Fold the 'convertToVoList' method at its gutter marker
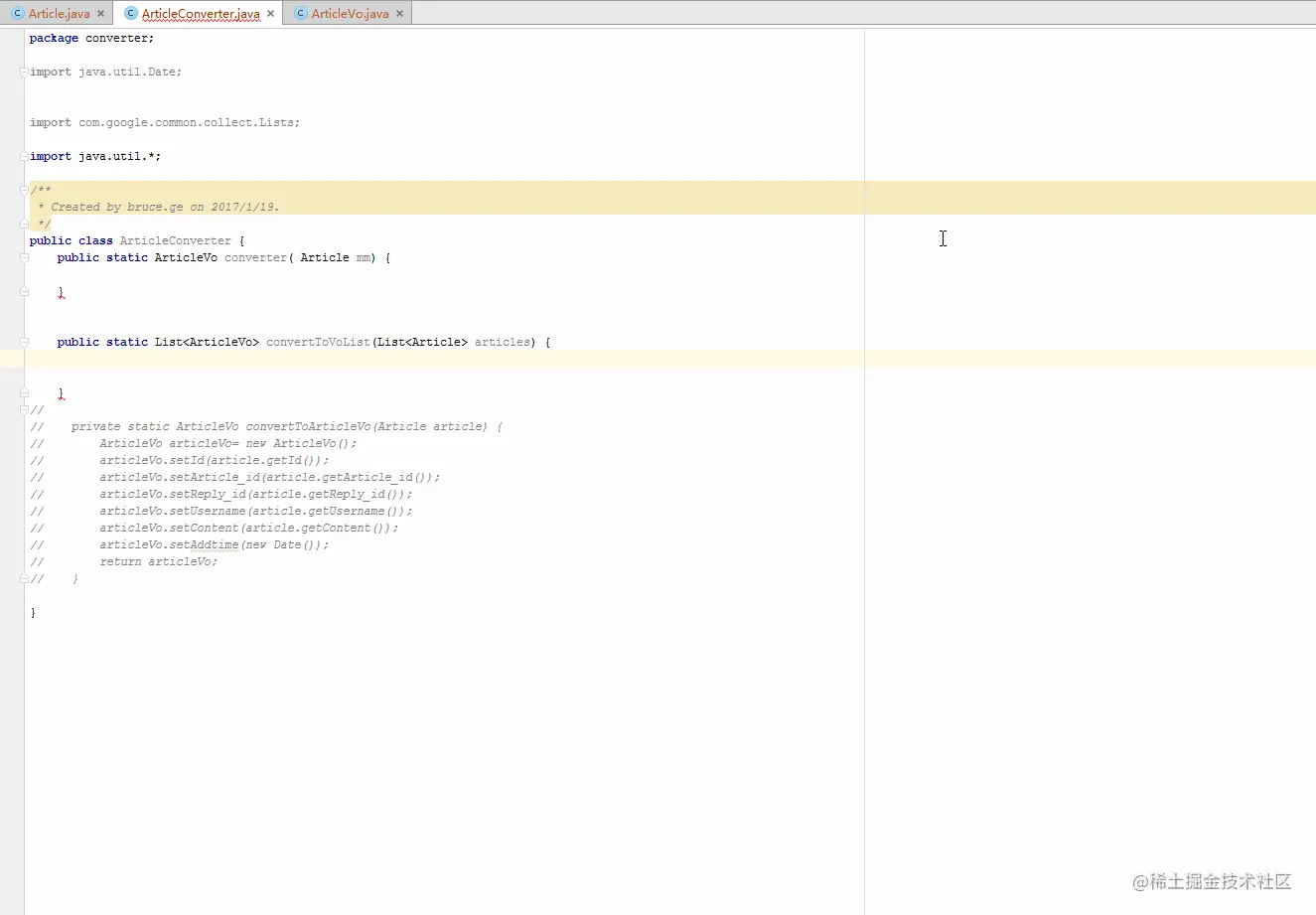 point(25,342)
